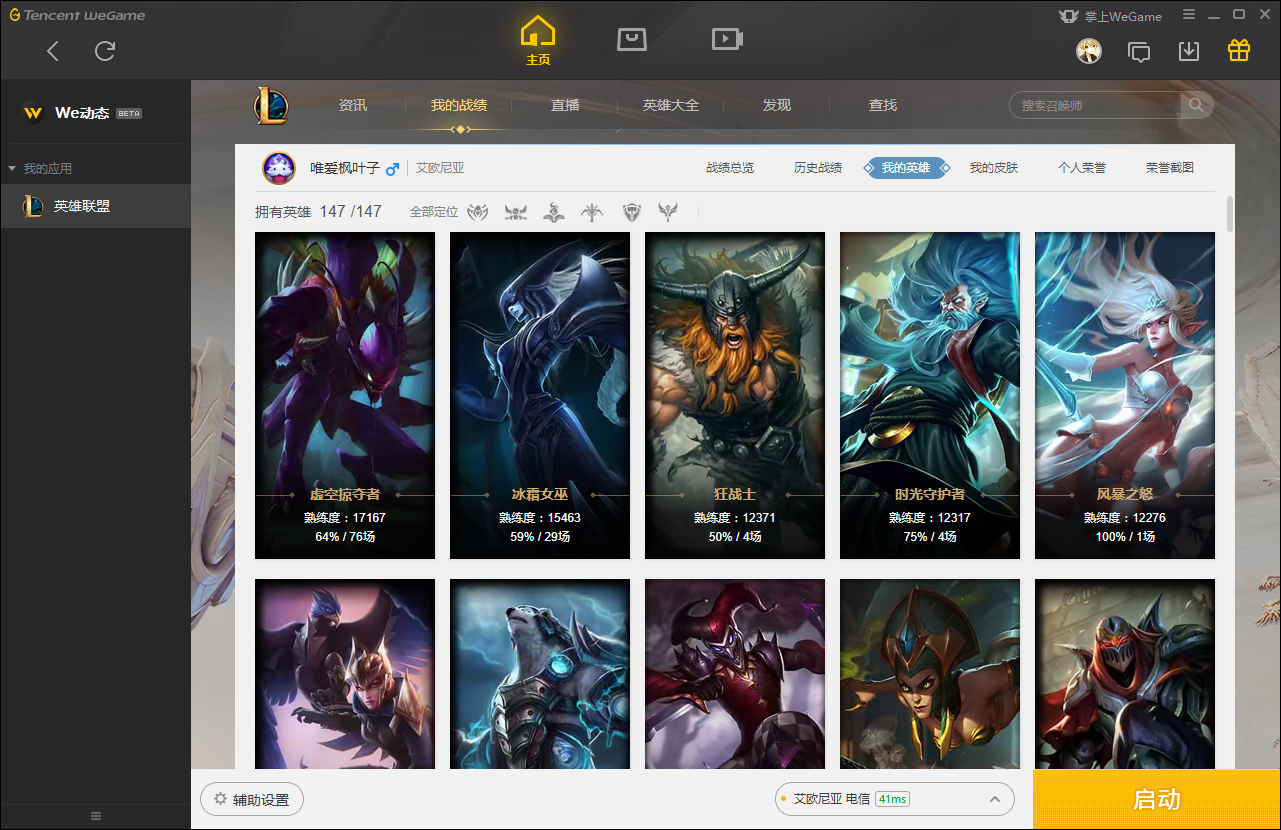Click the 59% / 29场 win-rate text
This screenshot has height=830, width=1281.
click(x=540, y=537)
